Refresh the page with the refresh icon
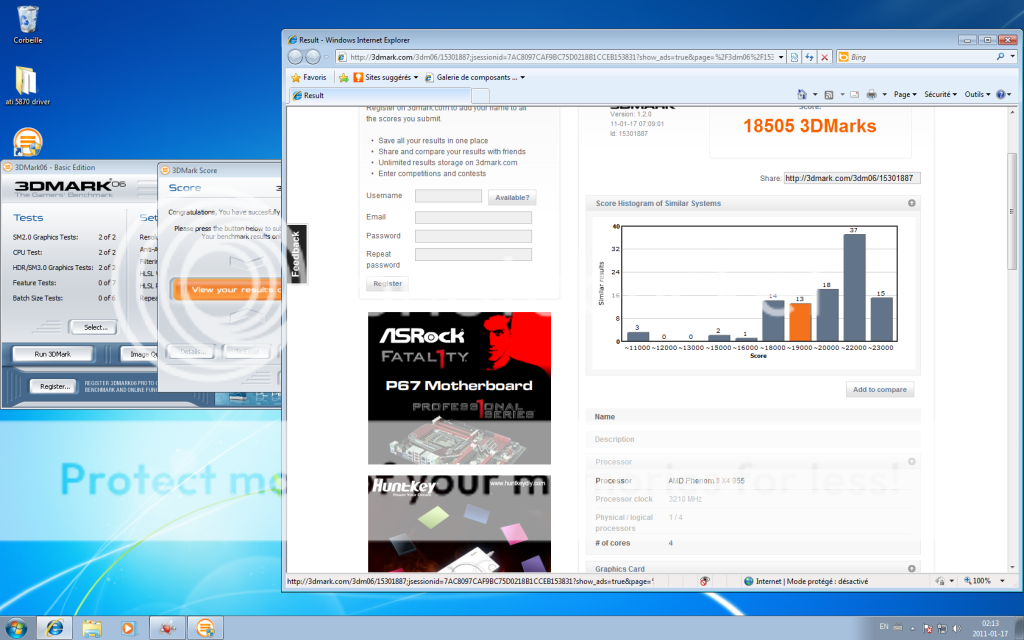 809,57
